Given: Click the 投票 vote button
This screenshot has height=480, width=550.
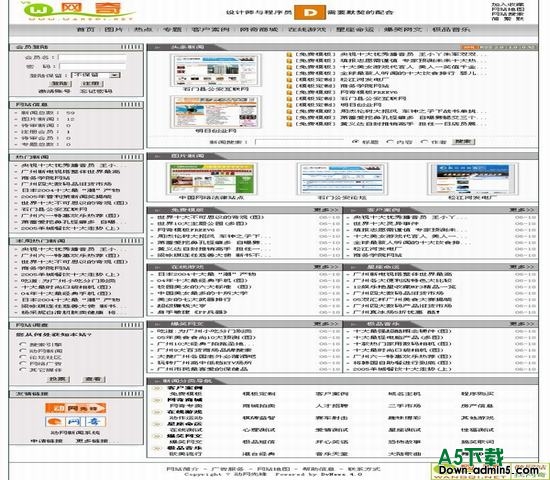Looking at the screenshot, I should (58, 379).
